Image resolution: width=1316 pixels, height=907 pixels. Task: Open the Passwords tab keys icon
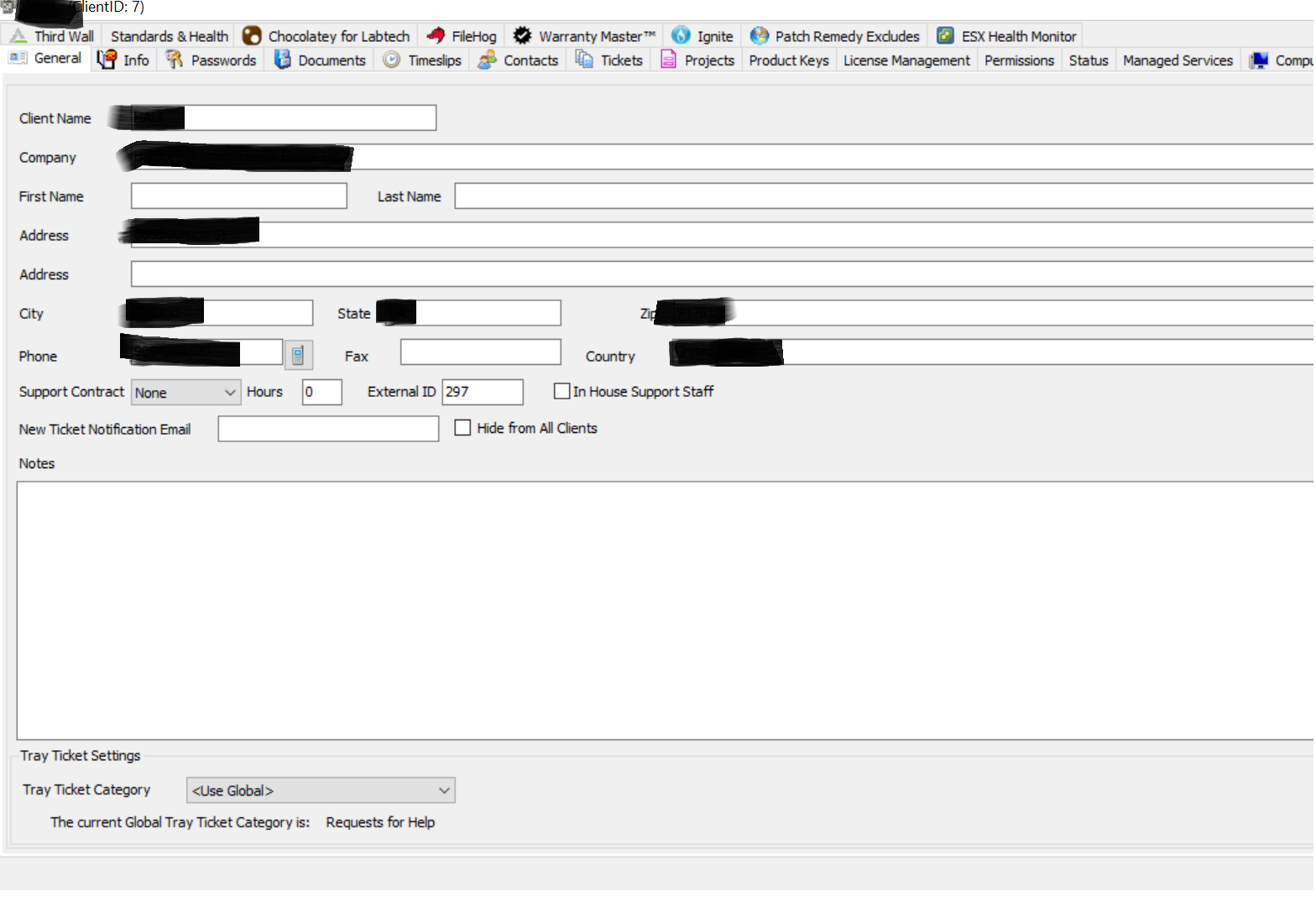tap(174, 60)
